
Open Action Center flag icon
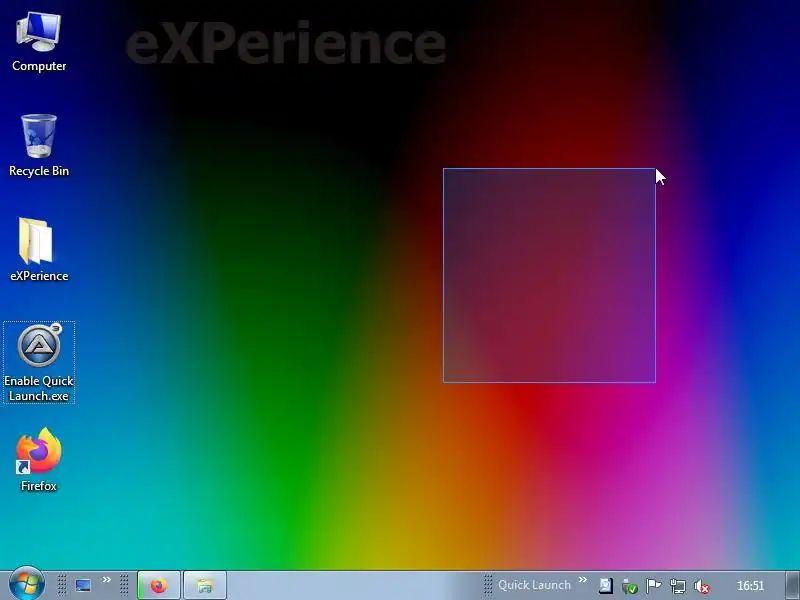[654, 586]
